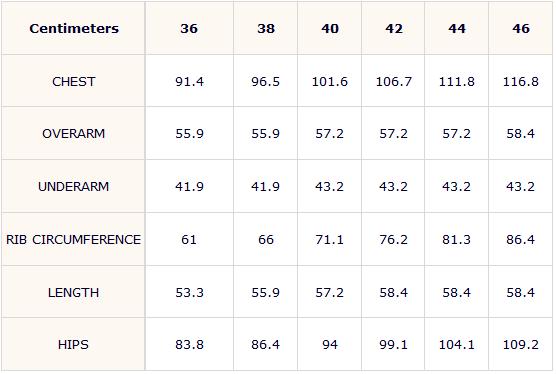Click rib circumference value 76.2
556x374 pixels.
393,239
